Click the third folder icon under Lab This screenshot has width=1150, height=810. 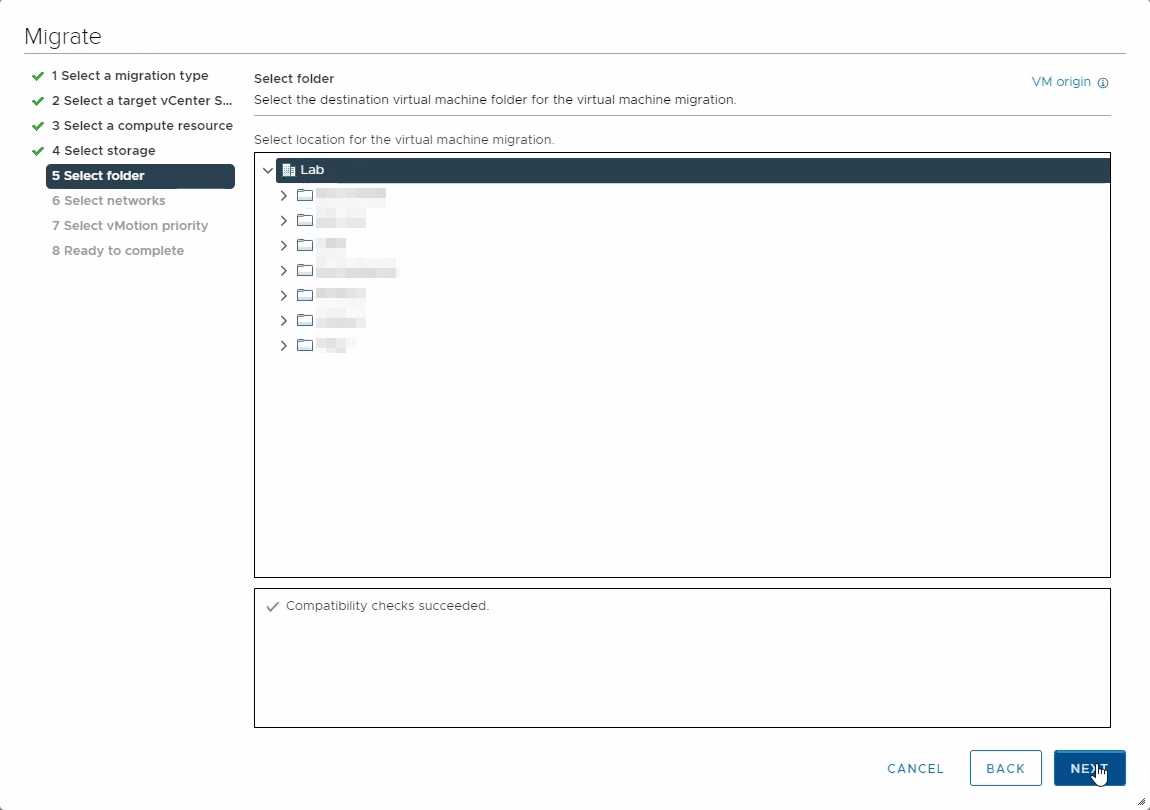point(305,245)
